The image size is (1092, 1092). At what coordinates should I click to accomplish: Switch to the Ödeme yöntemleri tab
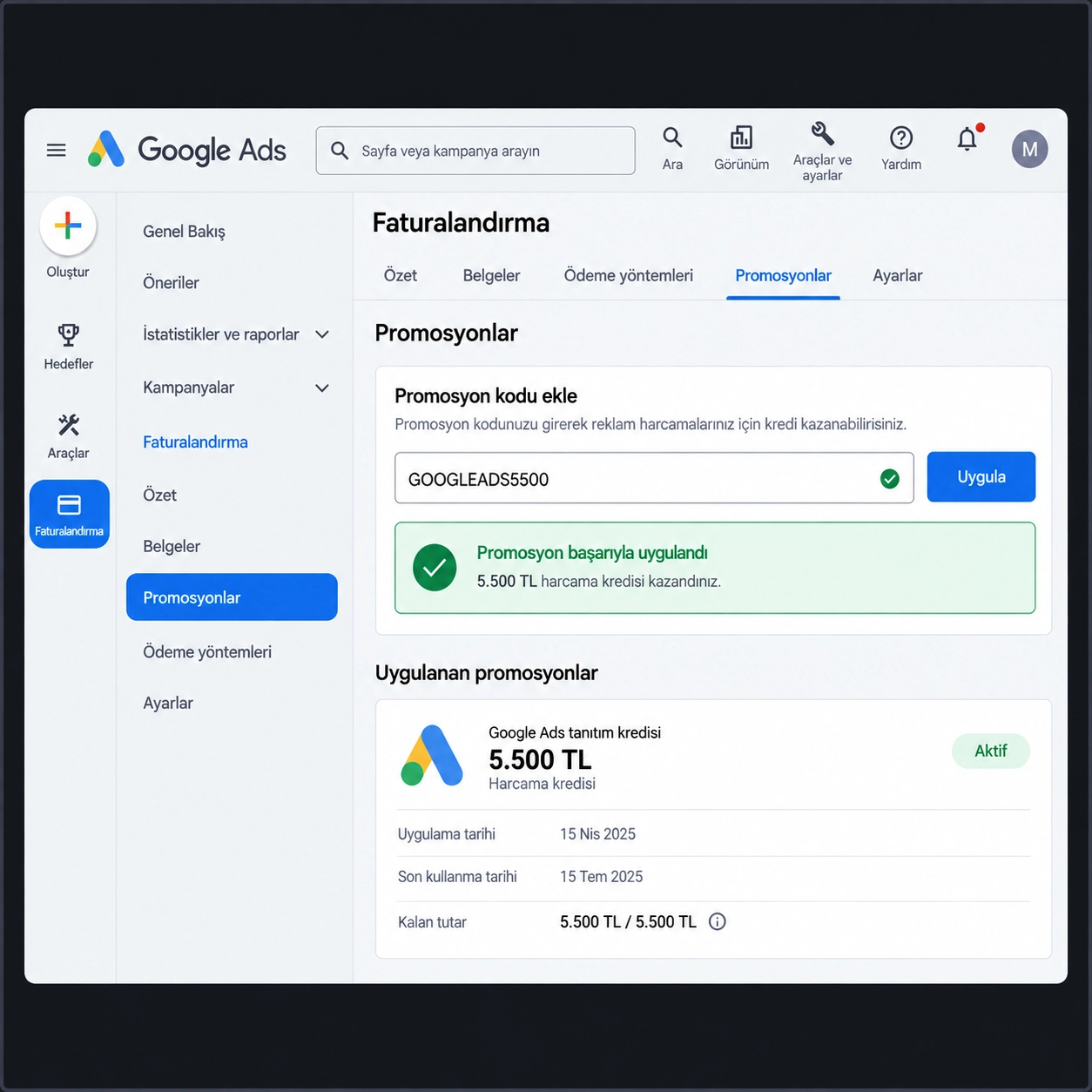click(629, 275)
